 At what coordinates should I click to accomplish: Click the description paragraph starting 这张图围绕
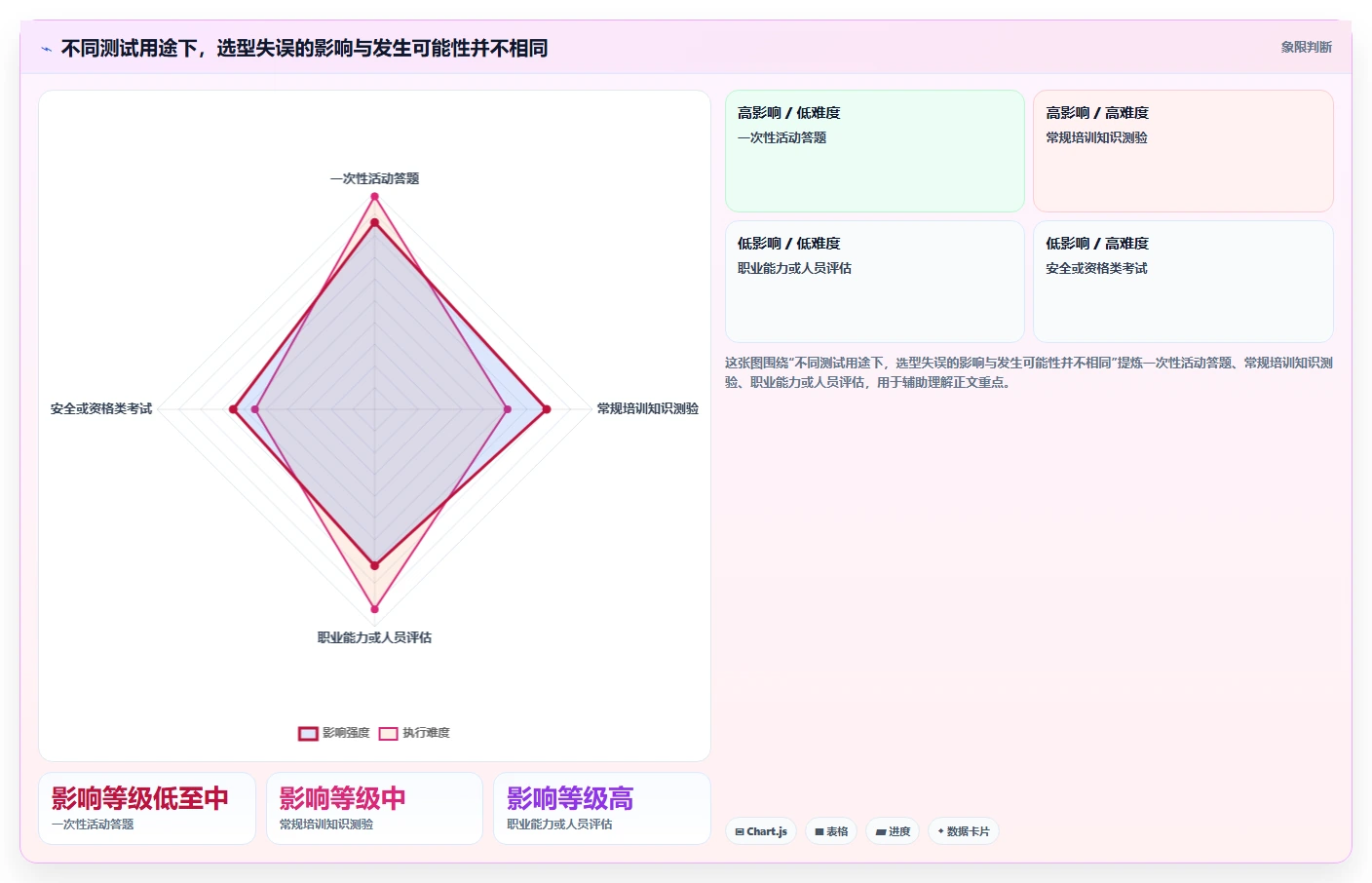point(1029,372)
